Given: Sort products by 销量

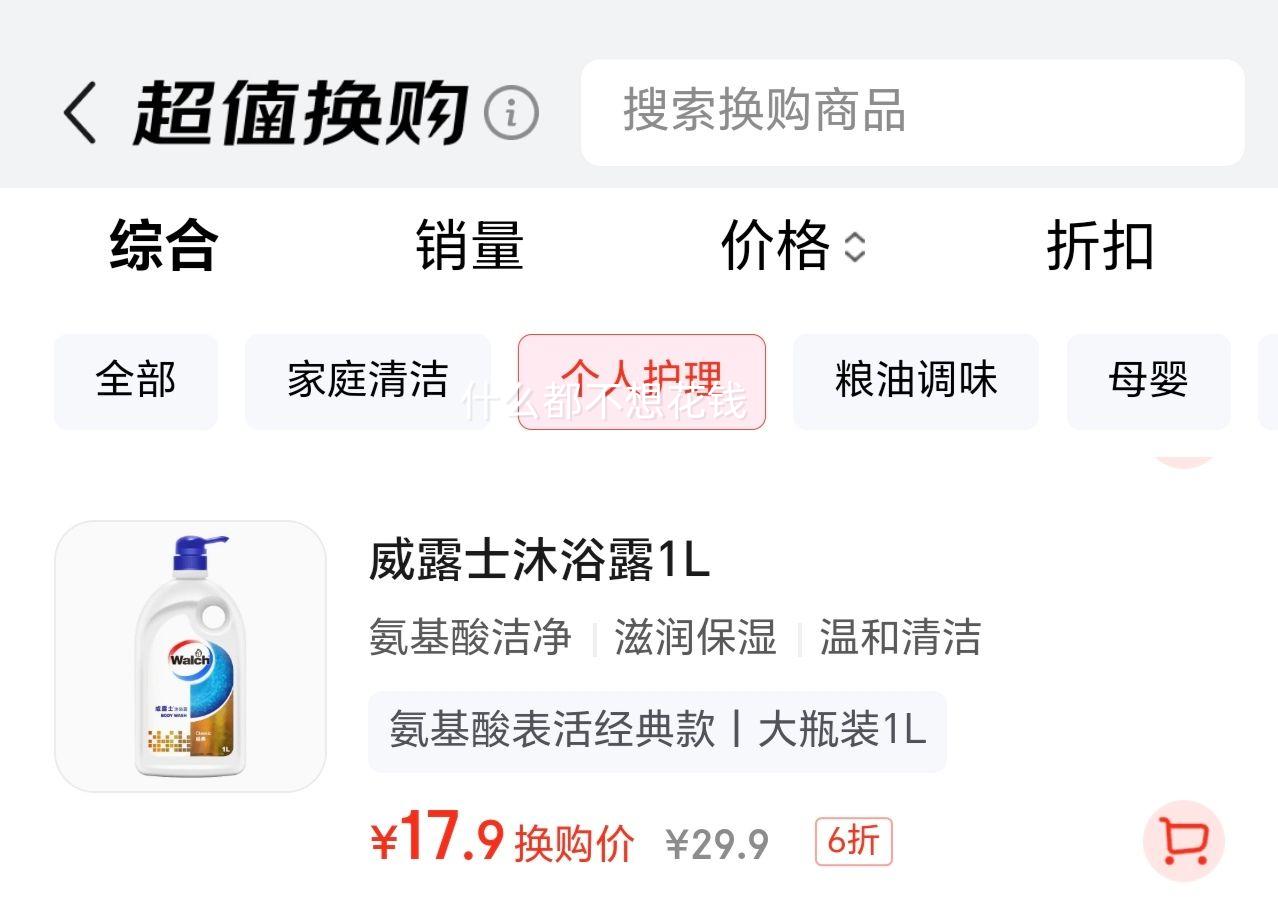Looking at the screenshot, I should [x=469, y=246].
